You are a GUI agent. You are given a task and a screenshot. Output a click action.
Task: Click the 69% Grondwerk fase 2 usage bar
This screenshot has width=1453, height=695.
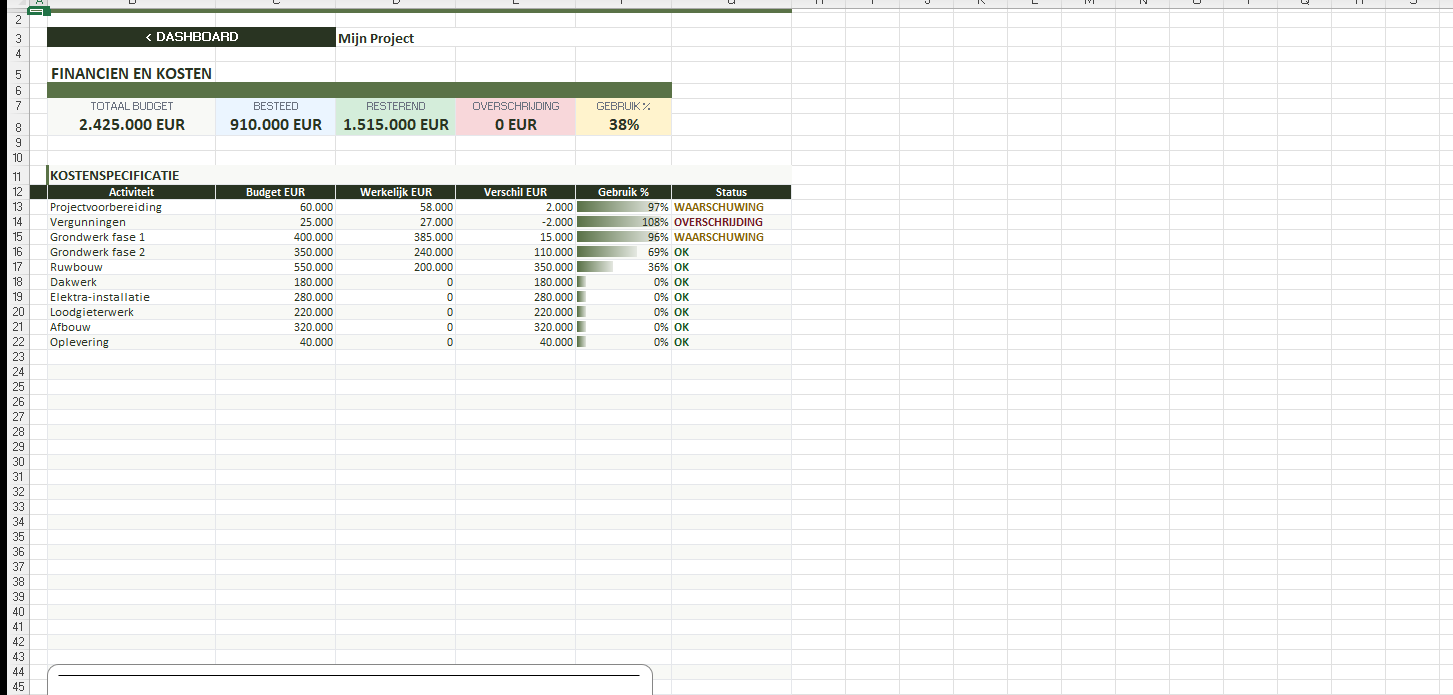point(623,252)
